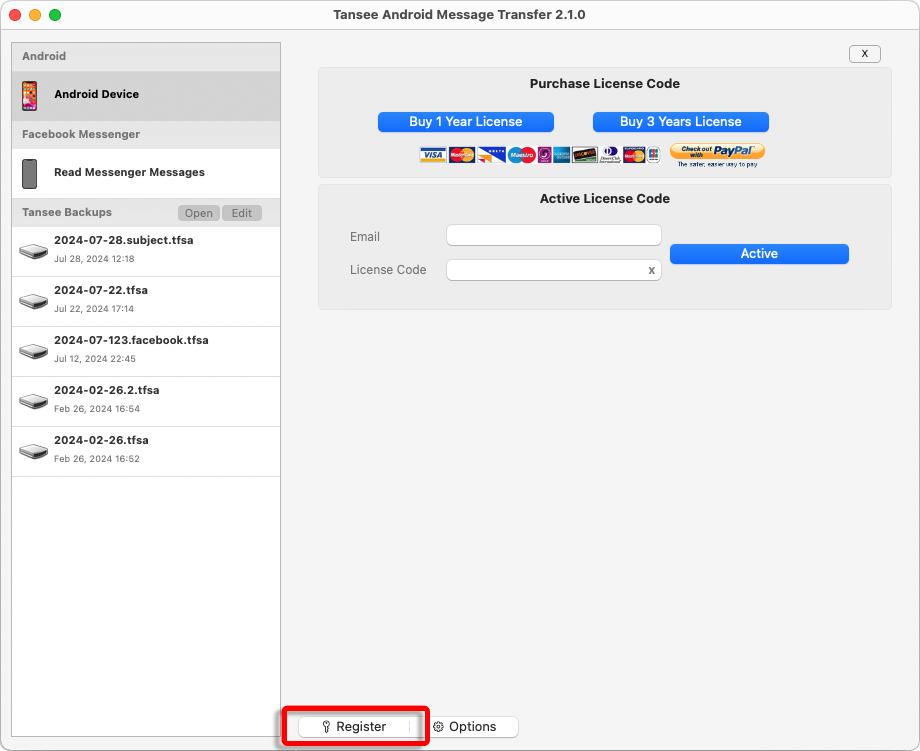
Task: Click the JCB card logo
Action: coord(654,155)
